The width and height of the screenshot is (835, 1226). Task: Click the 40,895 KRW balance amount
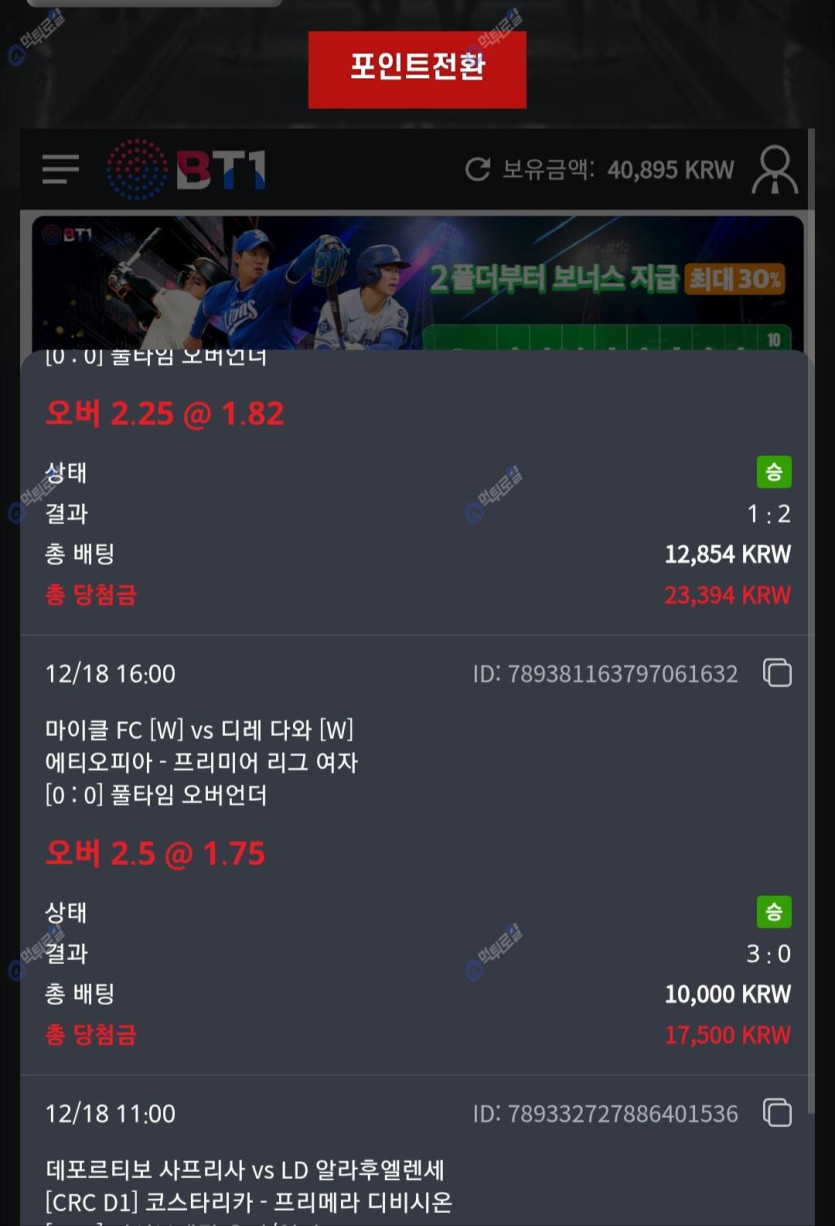(671, 170)
